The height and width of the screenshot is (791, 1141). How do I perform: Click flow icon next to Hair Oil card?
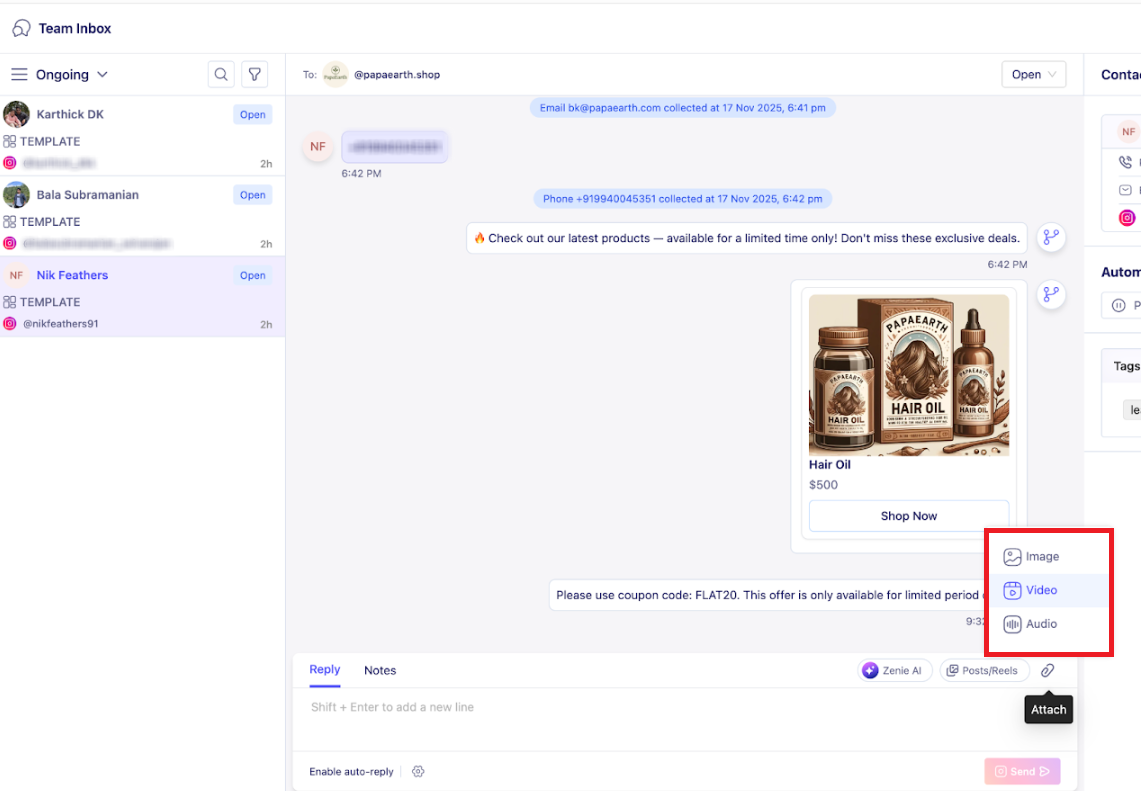[x=1051, y=294]
